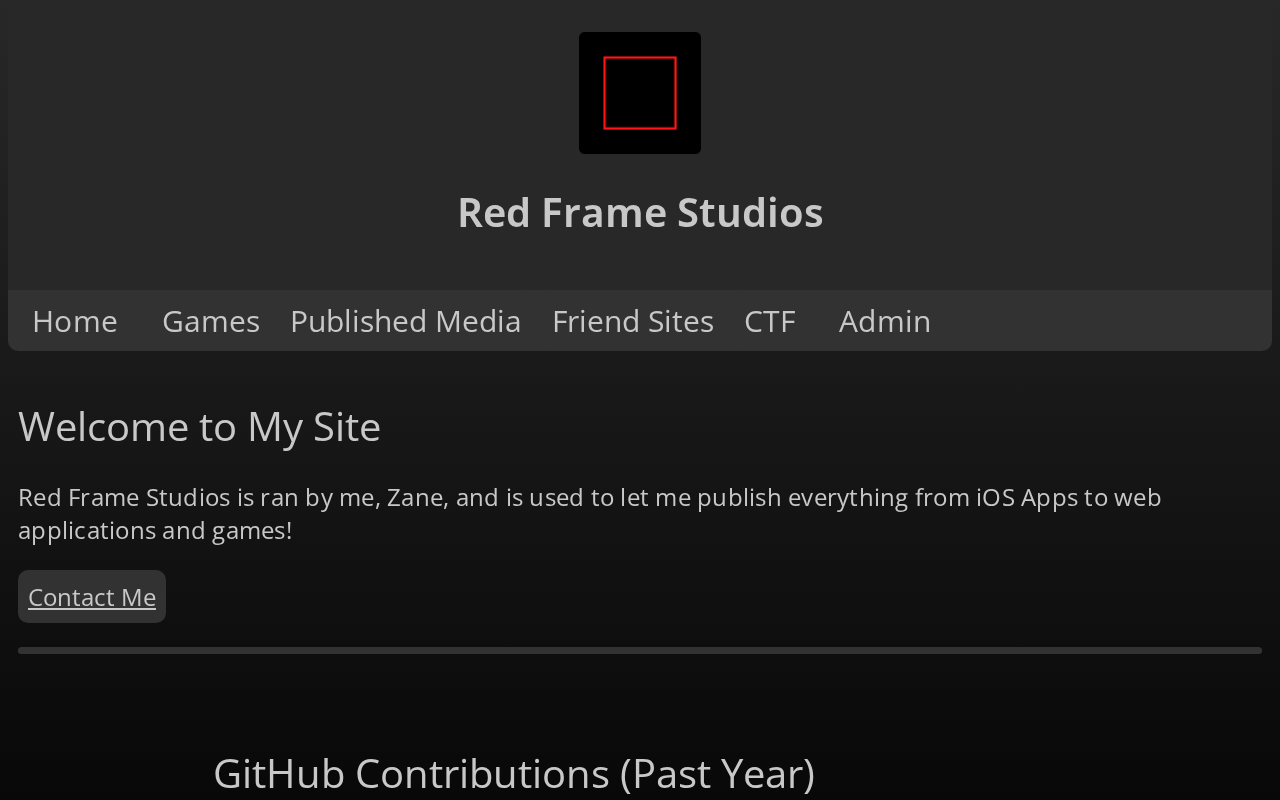This screenshot has width=1280, height=800.
Task: Go to the Games page
Action: coord(211,321)
